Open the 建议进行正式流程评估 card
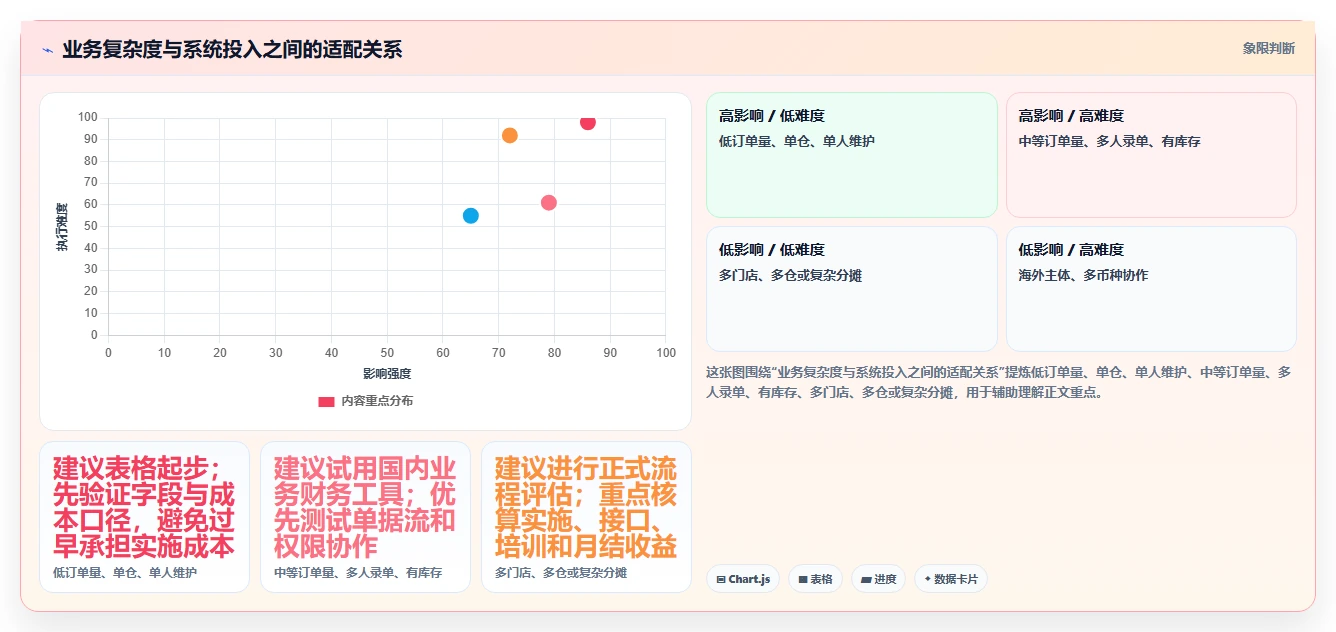Screen dimensions: 1336x632 coord(586,517)
